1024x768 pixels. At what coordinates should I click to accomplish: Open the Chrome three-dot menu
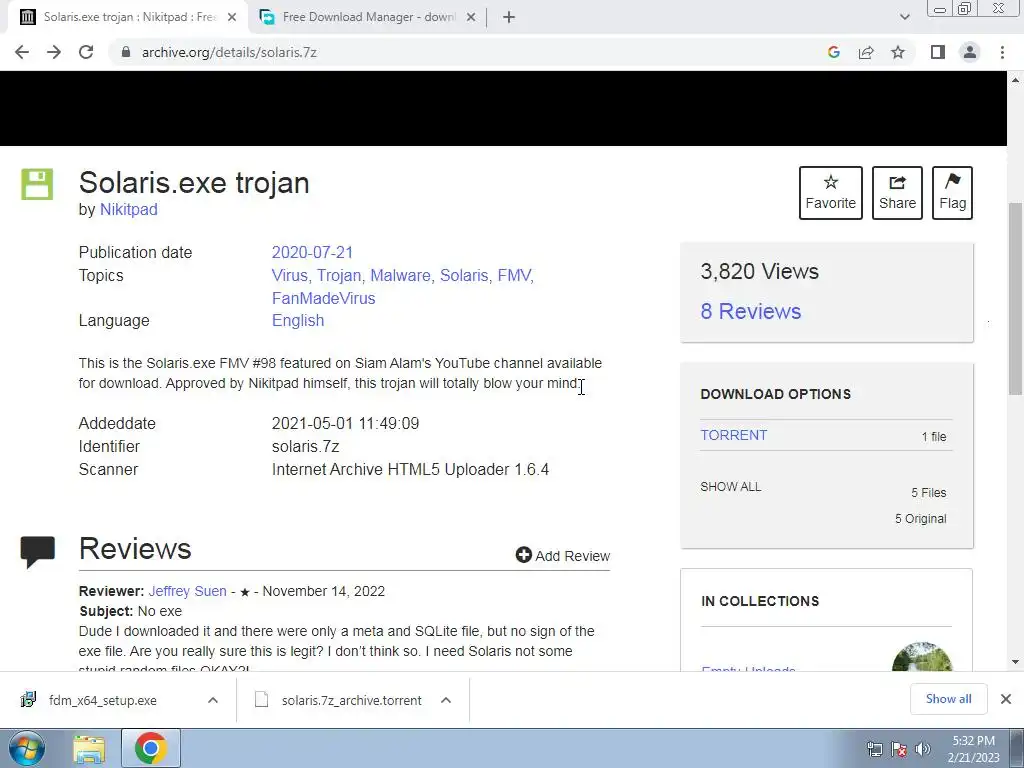[1002, 52]
